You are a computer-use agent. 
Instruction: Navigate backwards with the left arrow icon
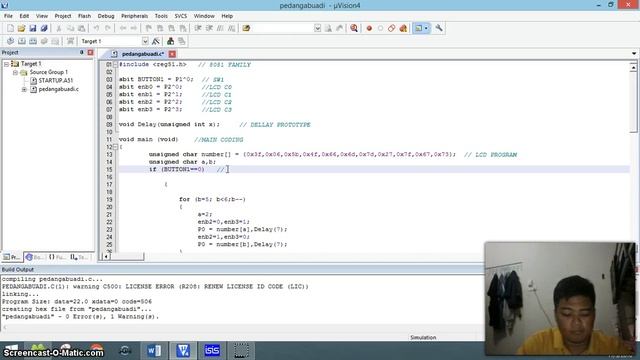pyautogui.click(x=123, y=28)
